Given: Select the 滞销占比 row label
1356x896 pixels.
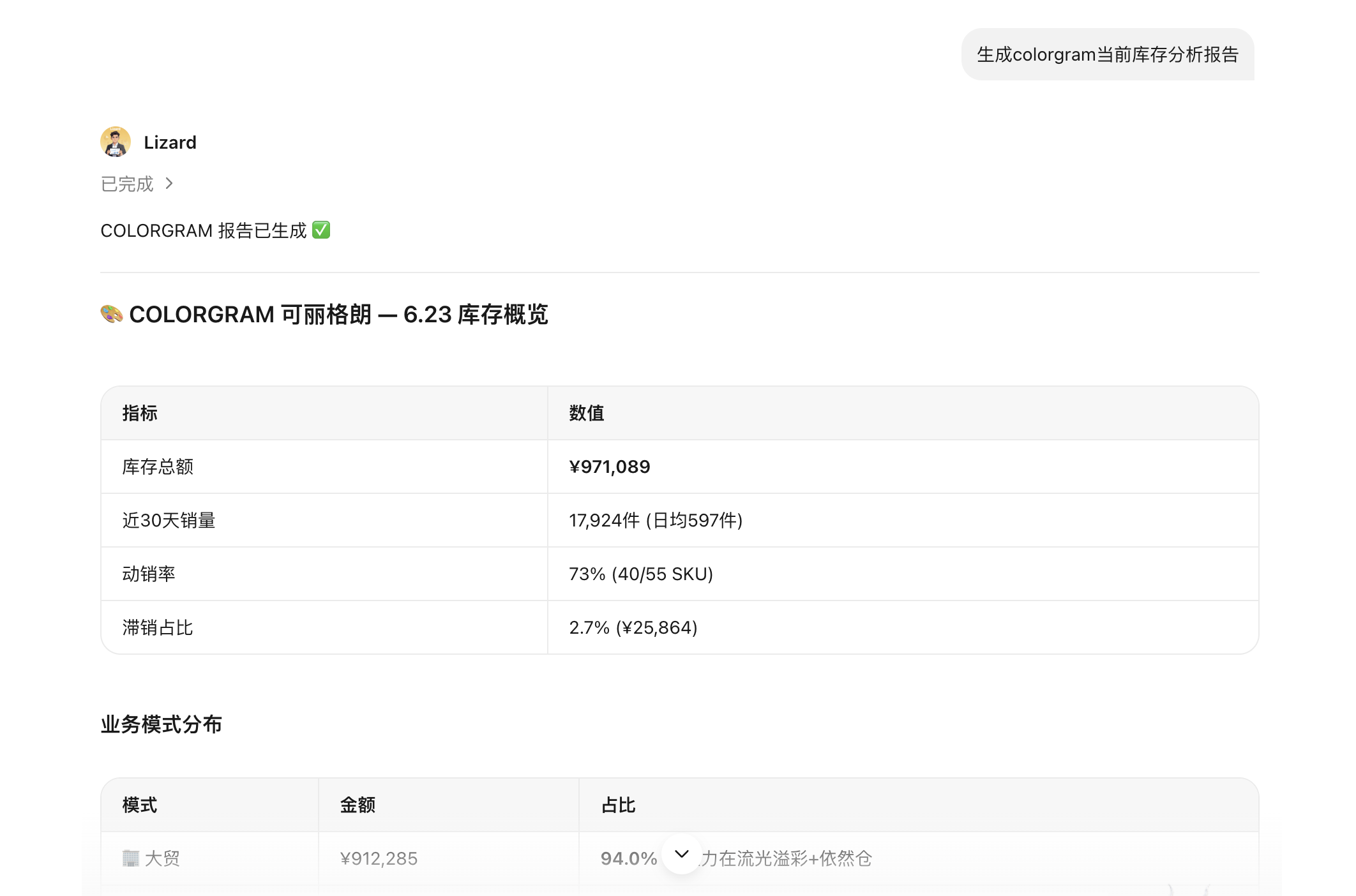Looking at the screenshot, I should (158, 627).
